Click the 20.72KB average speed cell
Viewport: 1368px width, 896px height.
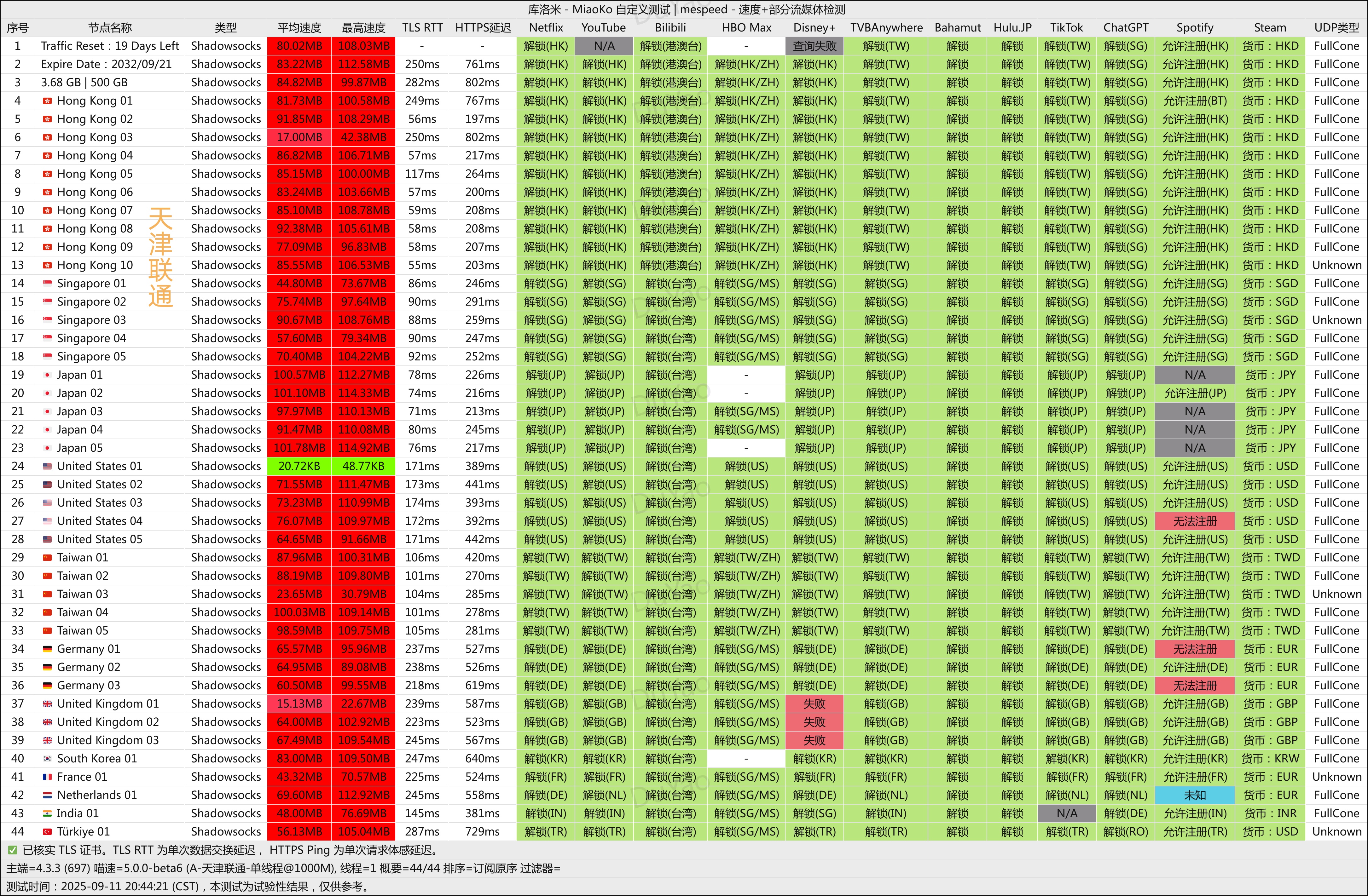tap(299, 466)
